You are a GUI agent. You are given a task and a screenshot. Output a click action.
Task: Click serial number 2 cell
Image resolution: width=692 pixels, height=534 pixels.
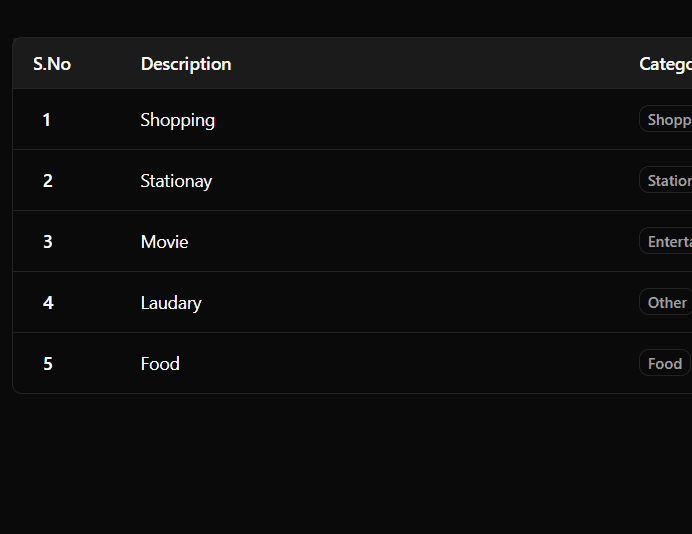48,181
